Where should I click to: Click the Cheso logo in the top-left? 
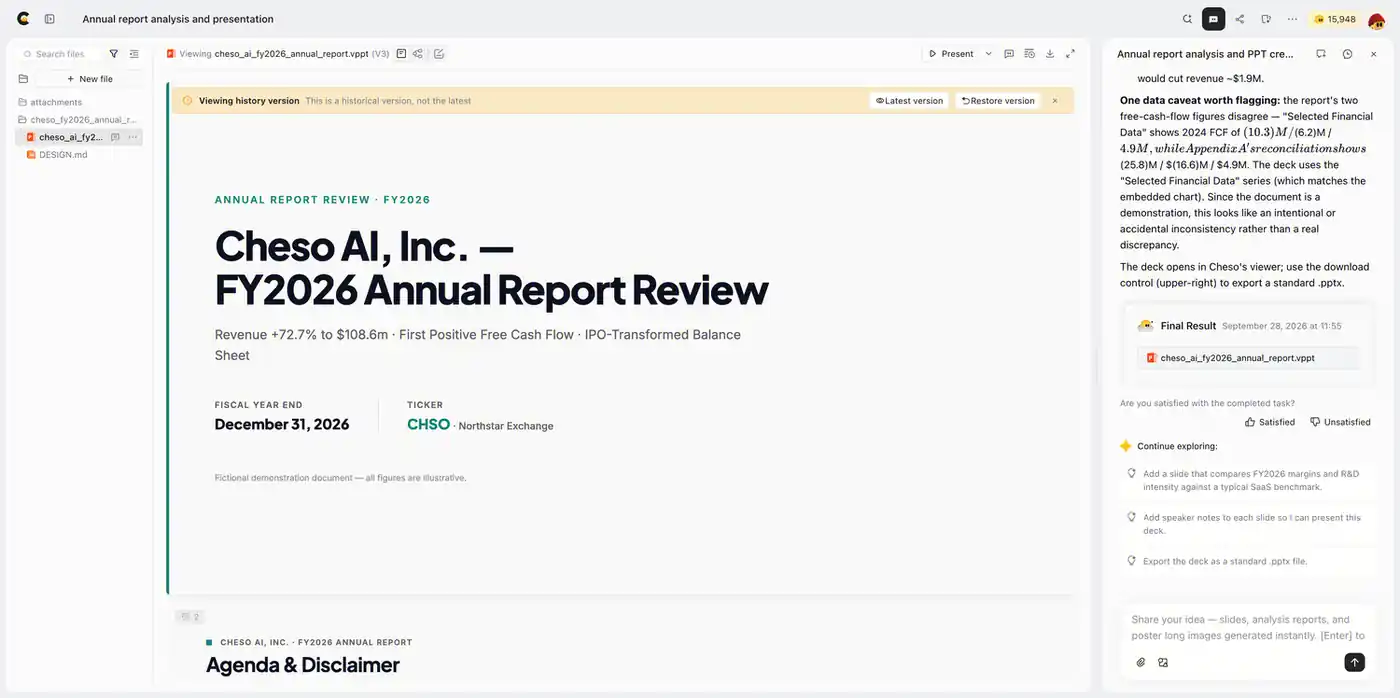tap(23, 18)
